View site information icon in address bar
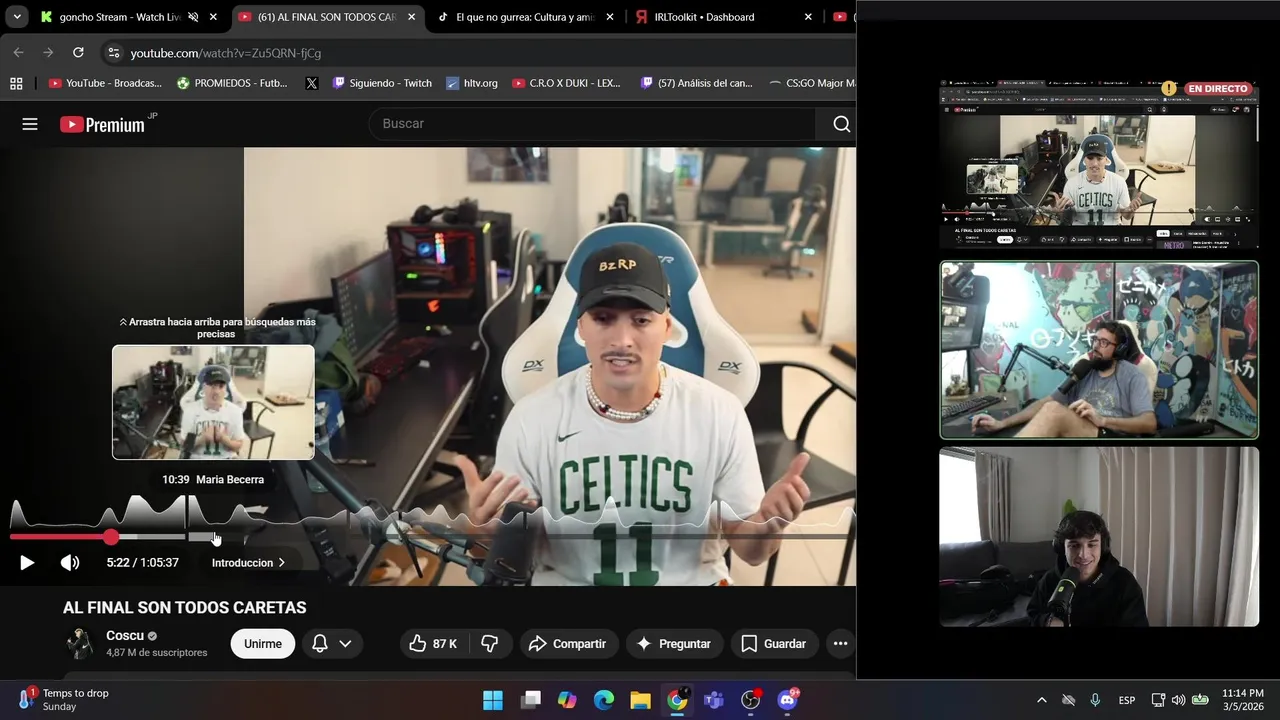 (x=113, y=53)
